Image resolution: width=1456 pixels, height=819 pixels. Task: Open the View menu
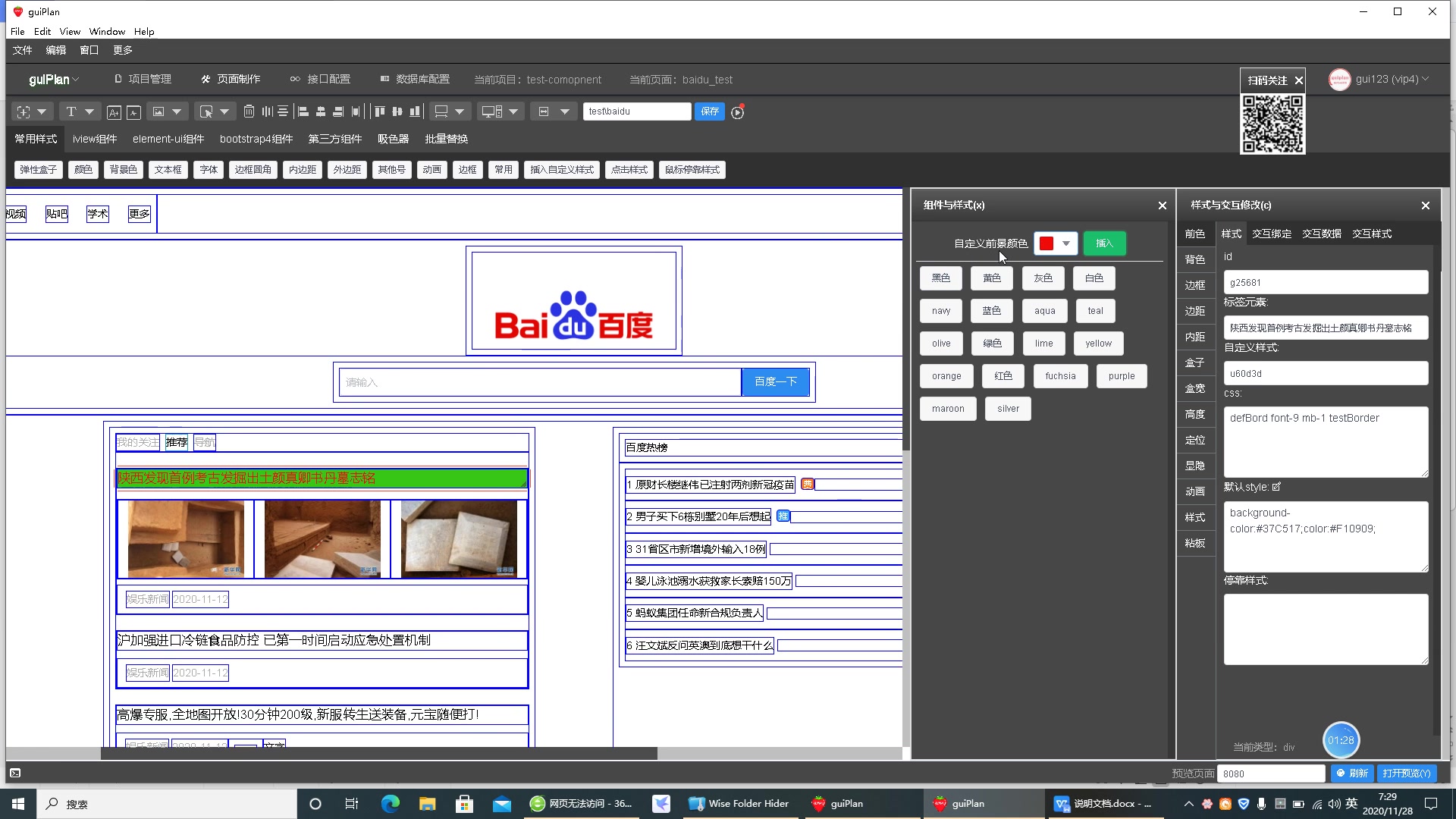pyautogui.click(x=70, y=32)
